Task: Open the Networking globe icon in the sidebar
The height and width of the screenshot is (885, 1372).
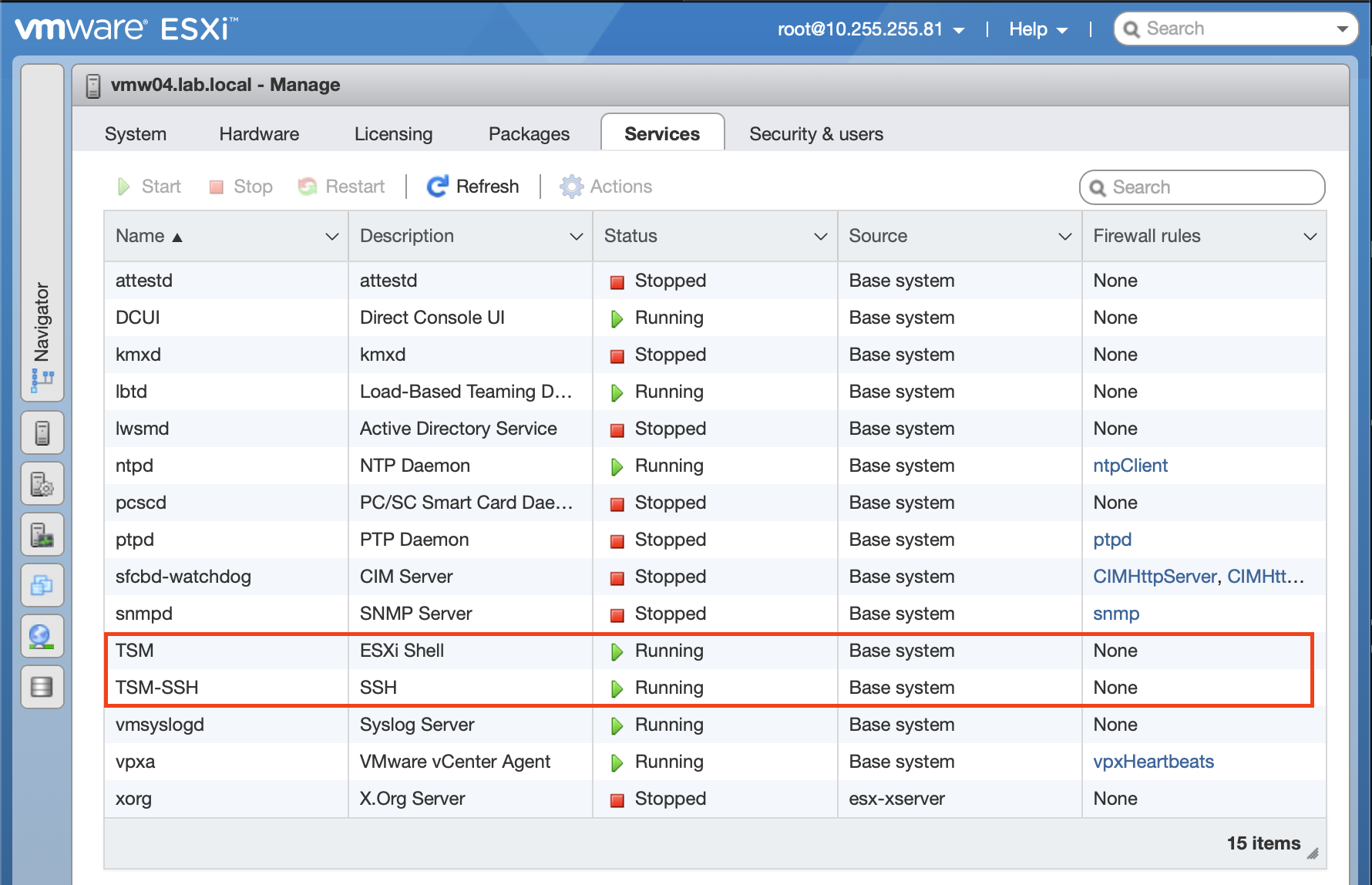Action: [x=42, y=637]
